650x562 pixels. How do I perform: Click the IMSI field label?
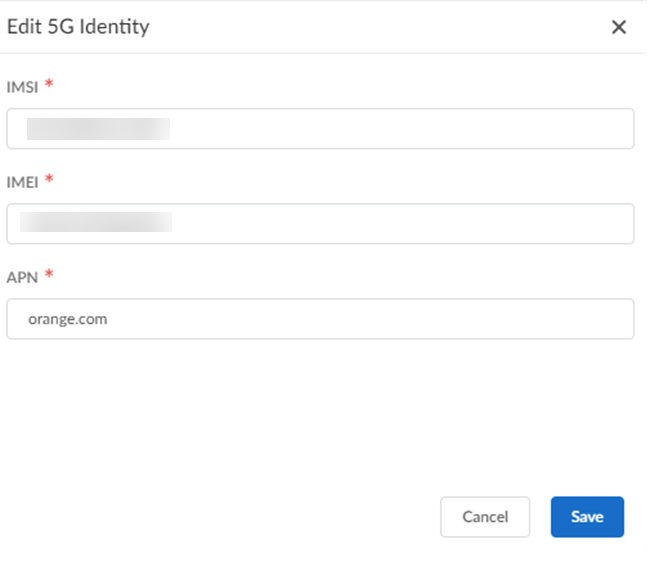(x=22, y=86)
